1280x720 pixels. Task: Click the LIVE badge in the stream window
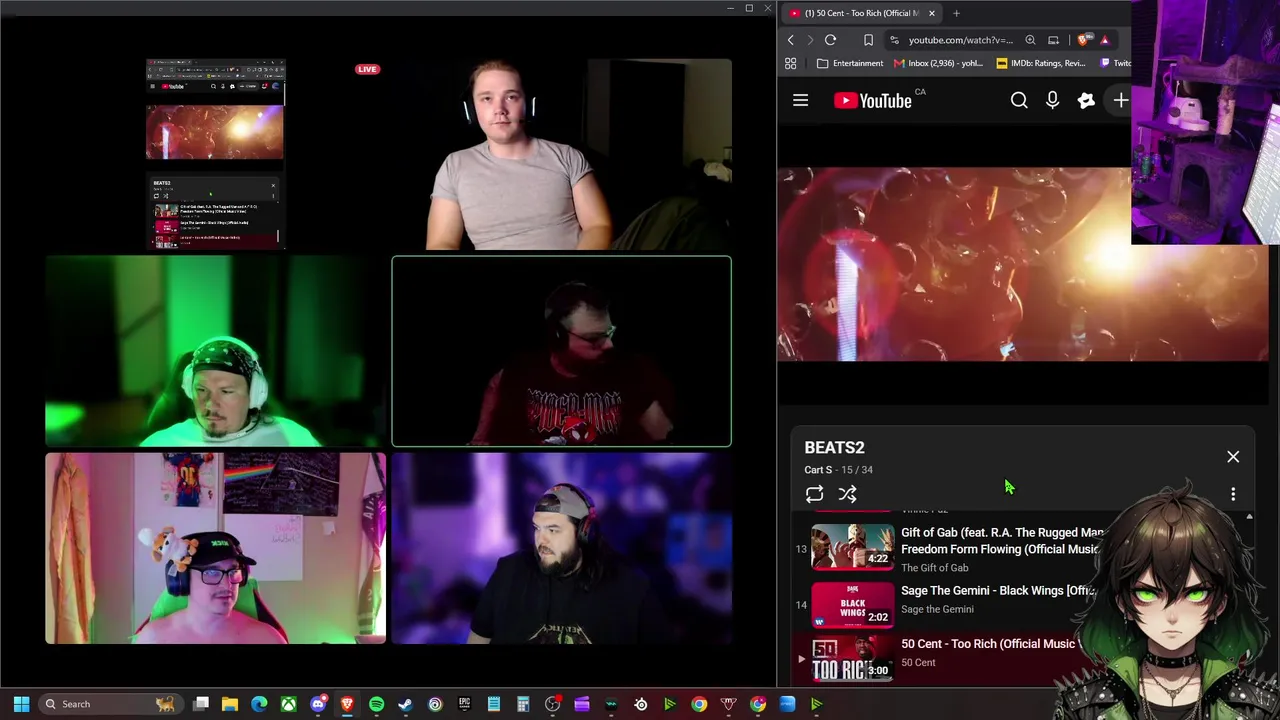click(367, 69)
